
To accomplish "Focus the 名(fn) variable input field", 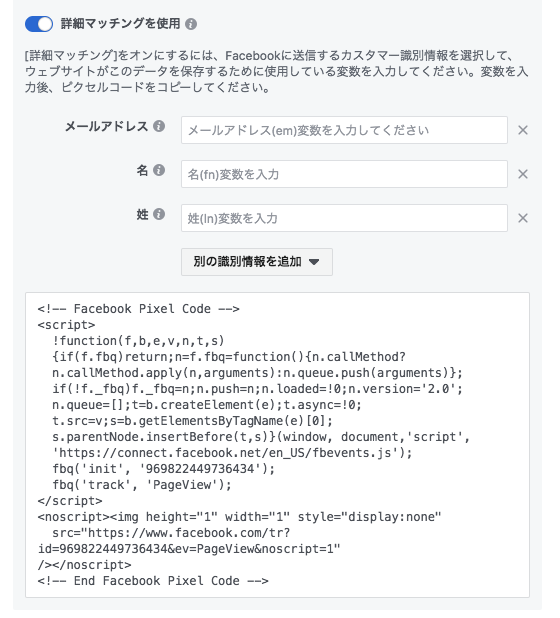I will [344, 174].
